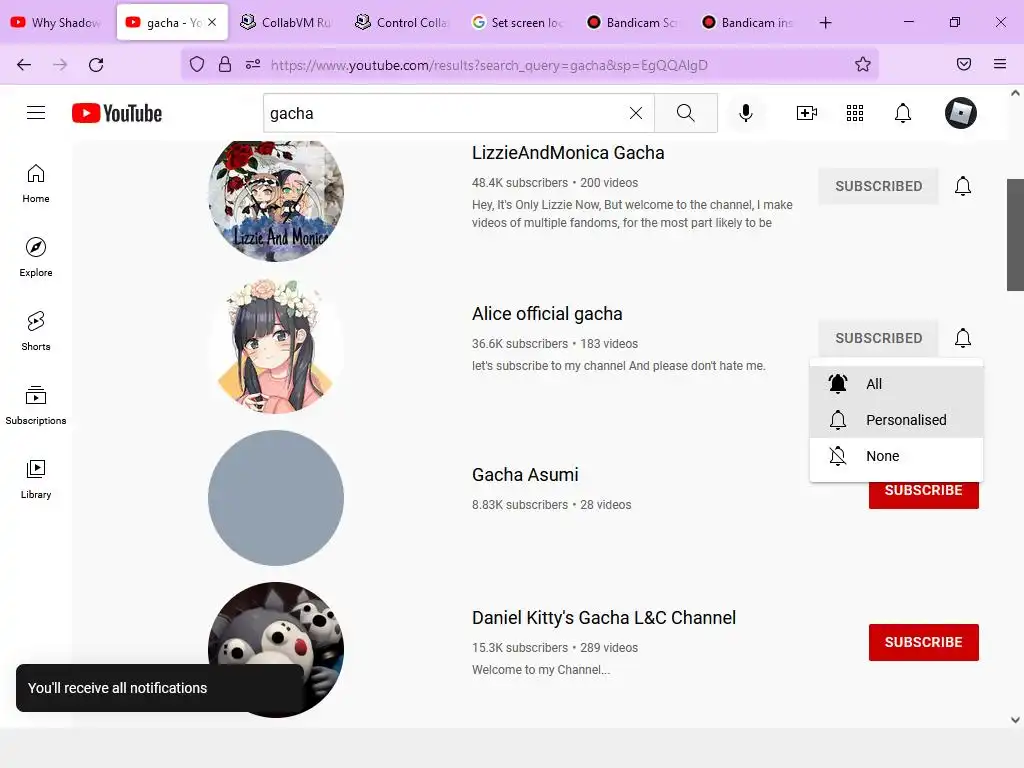The image size is (1024, 768).
Task: Toggle Alice official gacha bell dropdown
Action: [x=963, y=338]
